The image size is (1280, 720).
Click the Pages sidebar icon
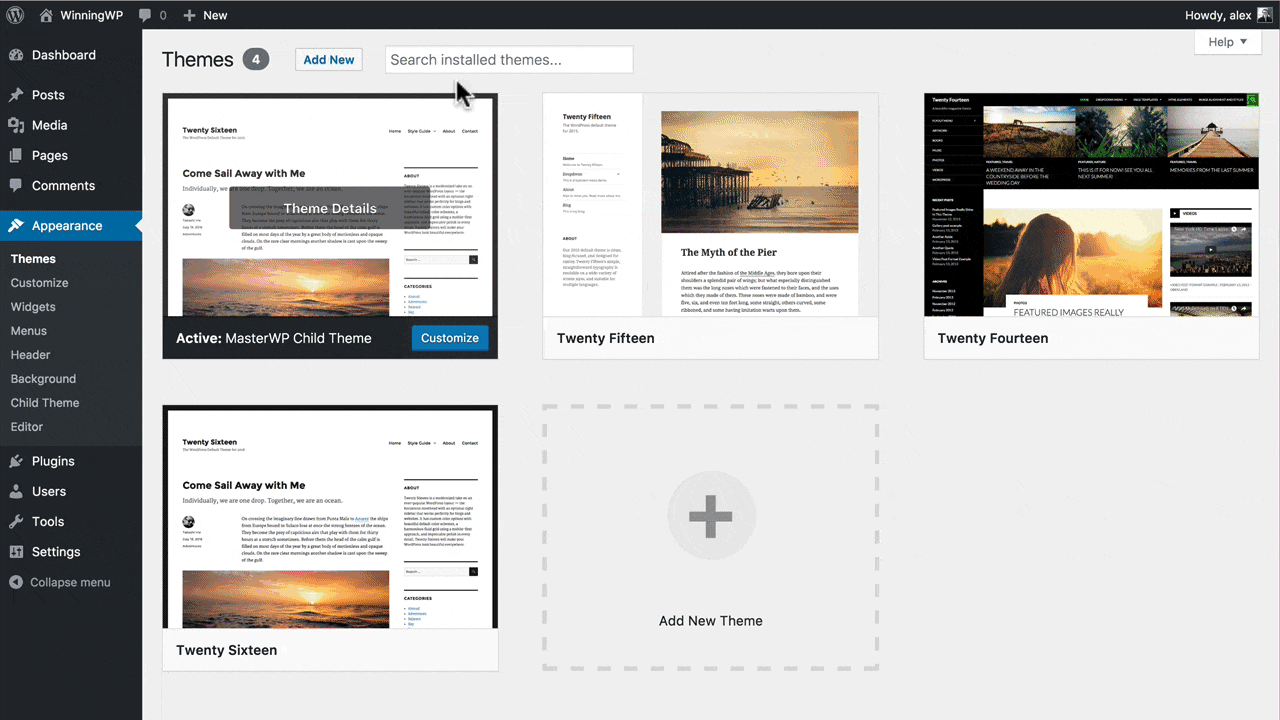17,155
